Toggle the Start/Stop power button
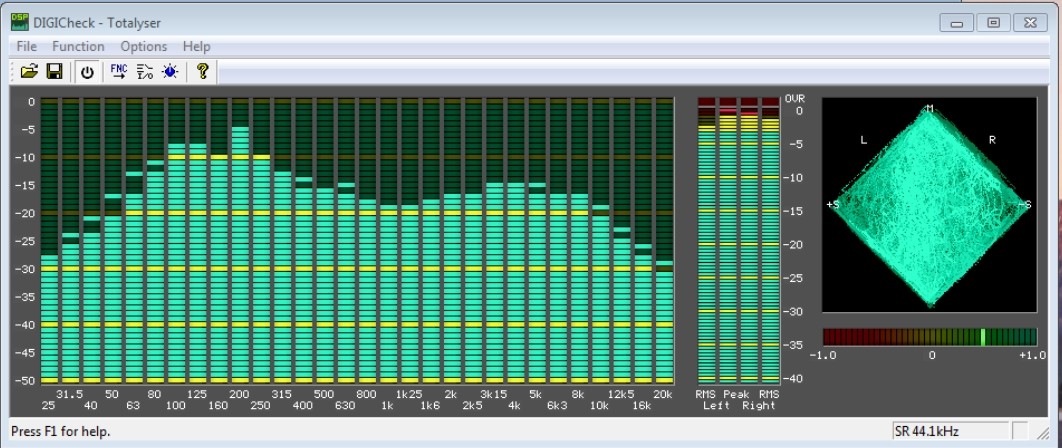The width and height of the screenshot is (1062, 448). [87, 71]
